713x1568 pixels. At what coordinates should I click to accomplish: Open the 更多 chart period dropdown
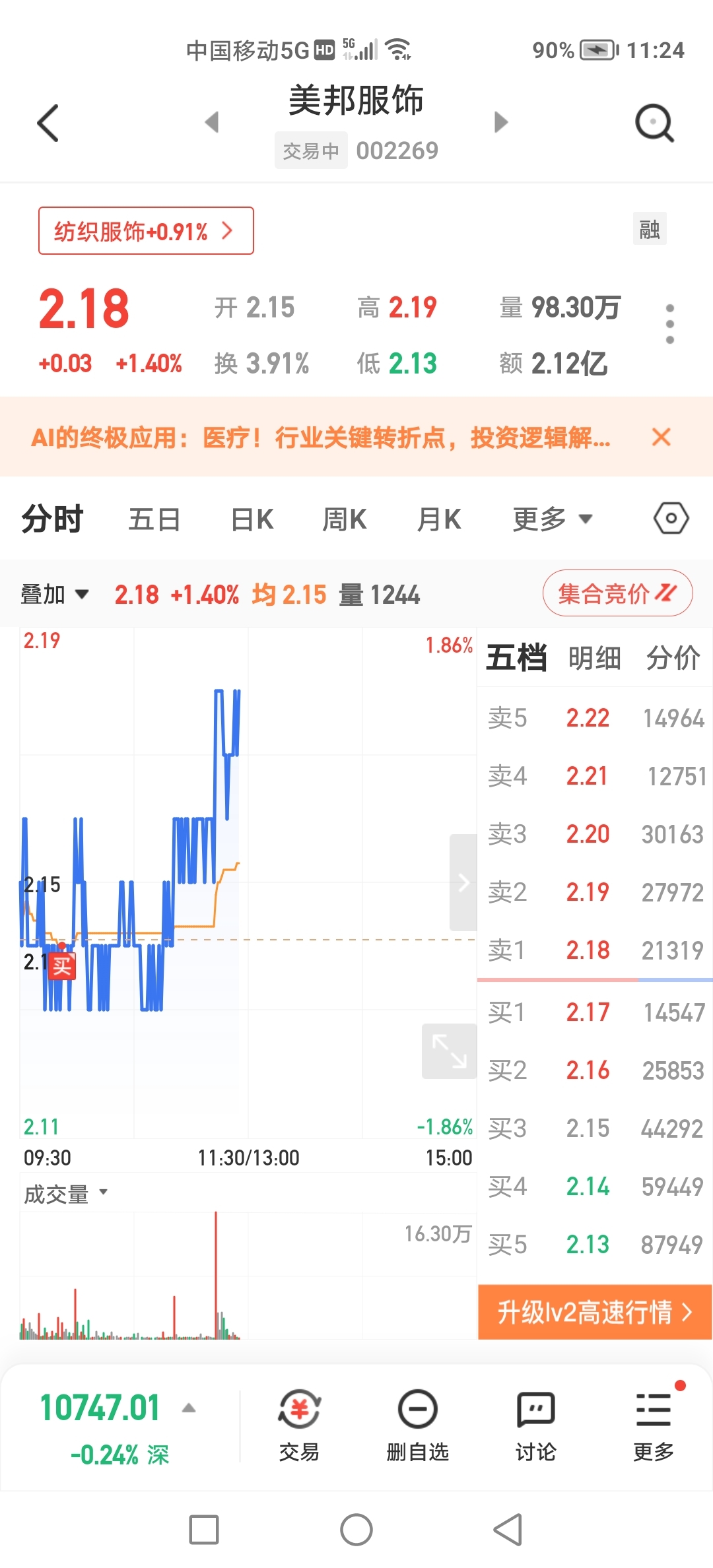click(553, 519)
